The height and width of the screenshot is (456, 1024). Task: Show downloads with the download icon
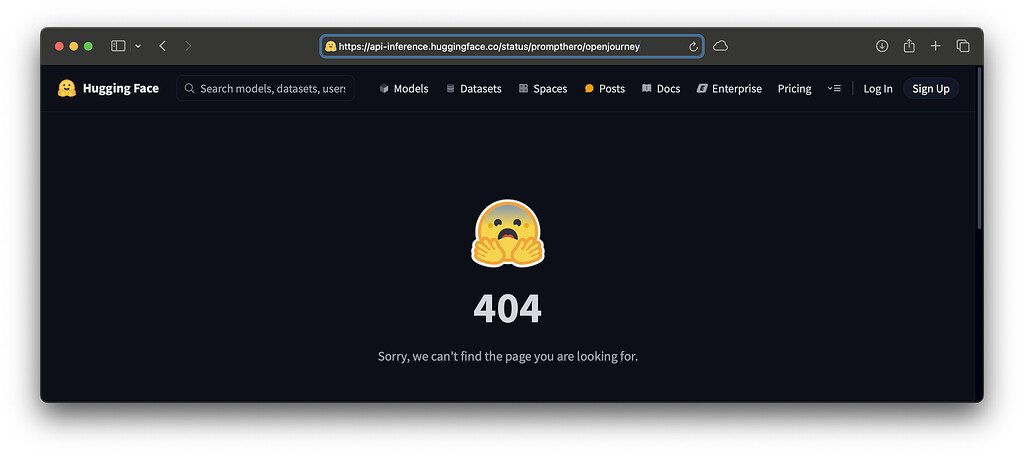(x=882, y=46)
